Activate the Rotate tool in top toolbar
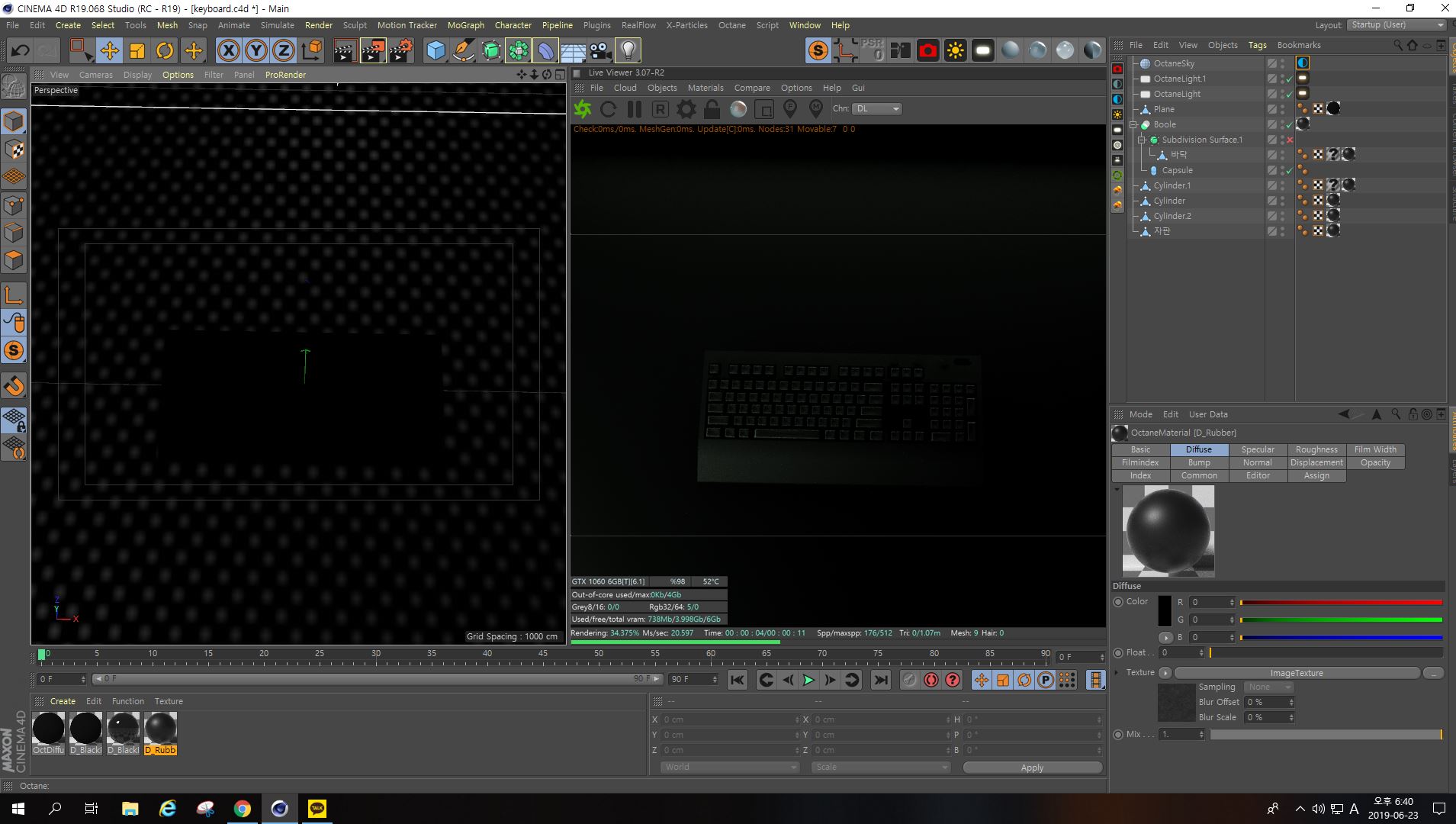 [165, 51]
